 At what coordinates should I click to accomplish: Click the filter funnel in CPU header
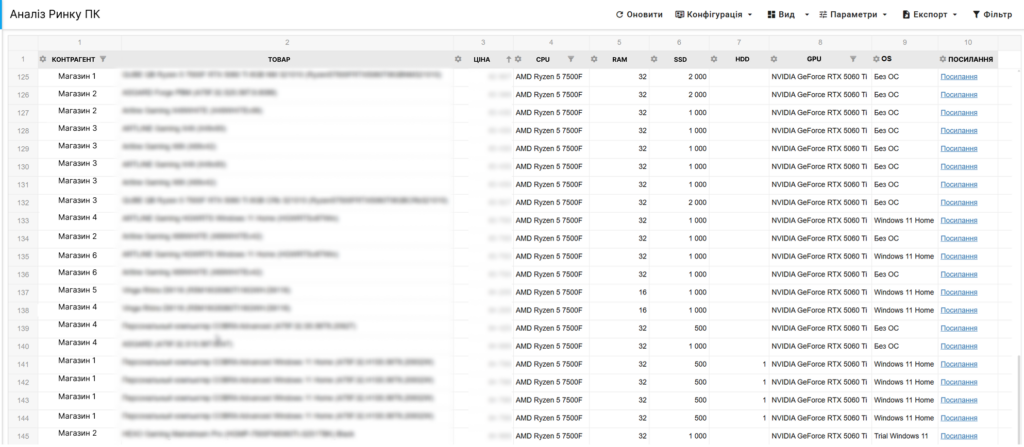point(571,59)
